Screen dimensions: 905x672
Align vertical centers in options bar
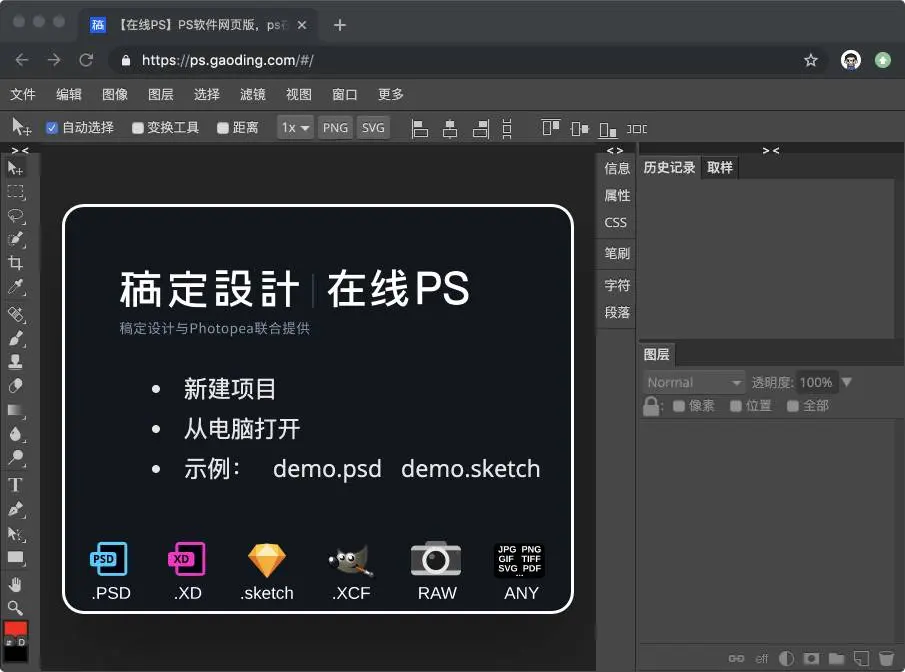click(579, 128)
